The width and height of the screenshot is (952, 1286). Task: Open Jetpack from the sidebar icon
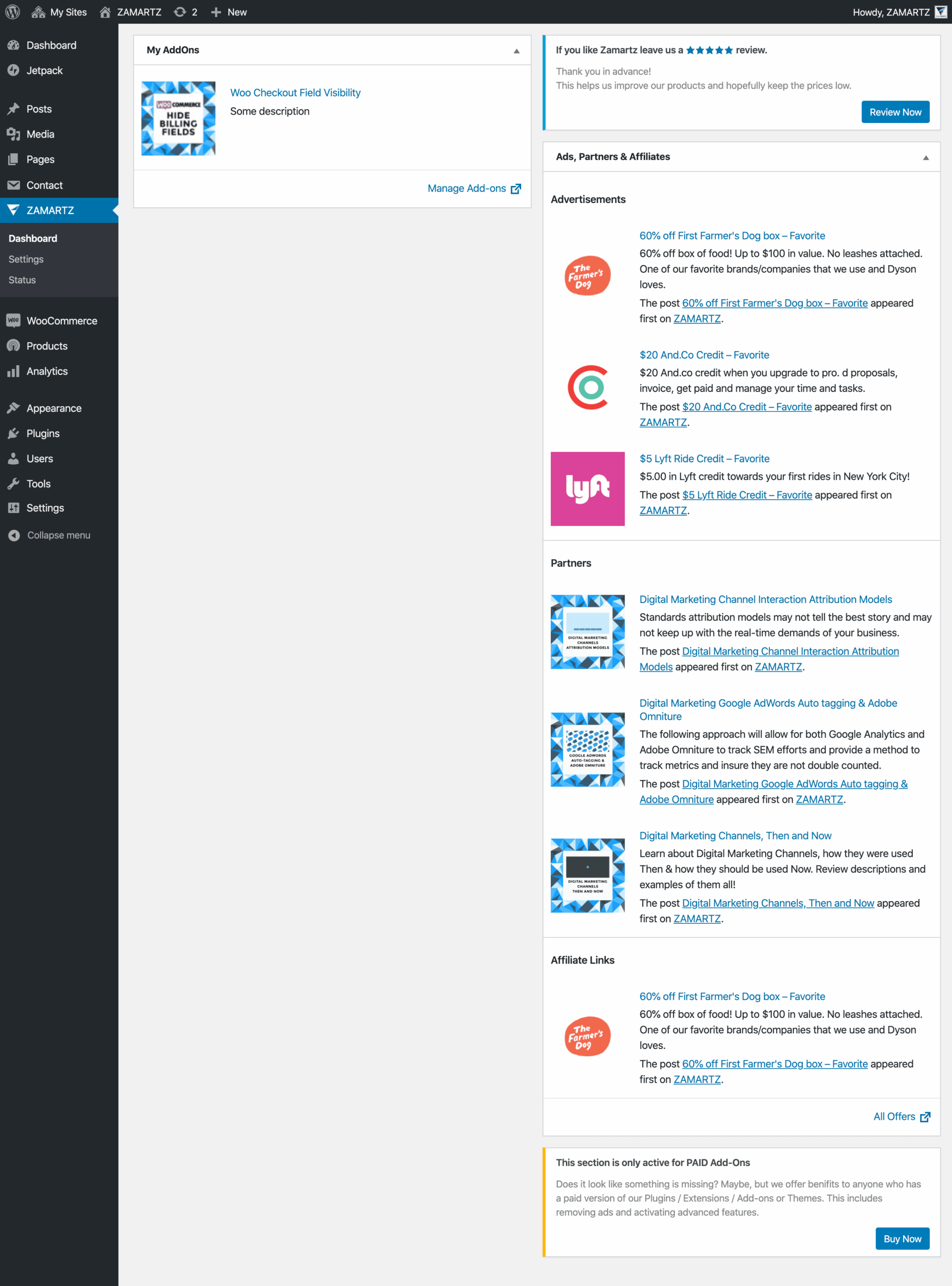pos(13,70)
